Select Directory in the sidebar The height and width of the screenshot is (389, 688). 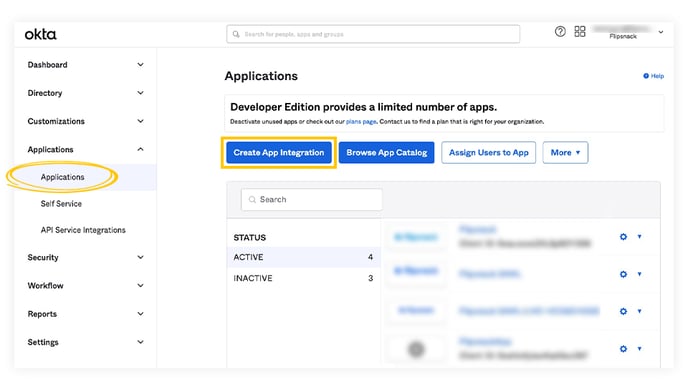pos(45,93)
